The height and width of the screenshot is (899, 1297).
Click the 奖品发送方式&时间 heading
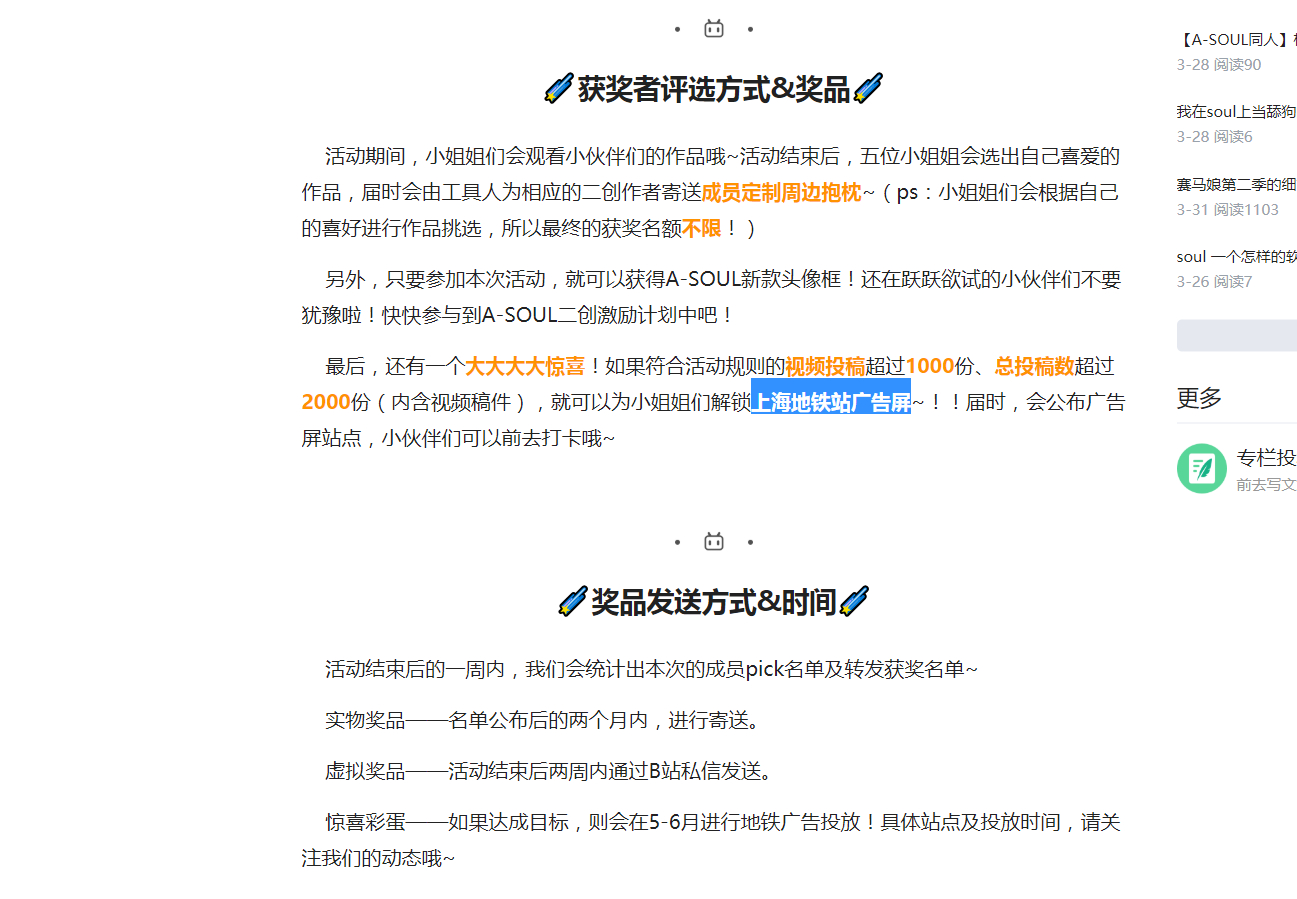(x=714, y=602)
